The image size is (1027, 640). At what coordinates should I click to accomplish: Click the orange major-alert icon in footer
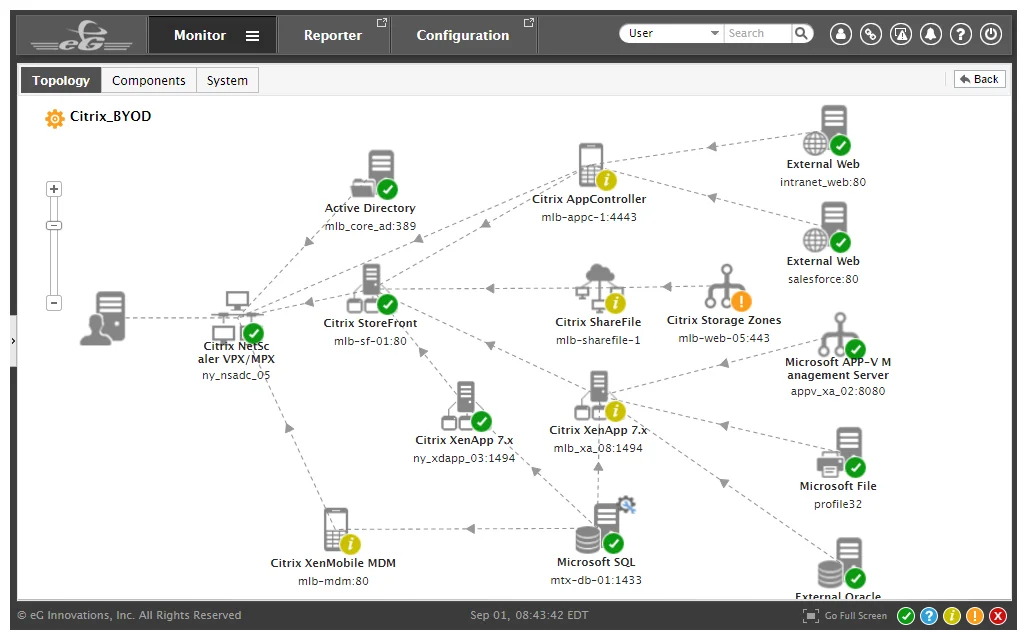coord(975,616)
